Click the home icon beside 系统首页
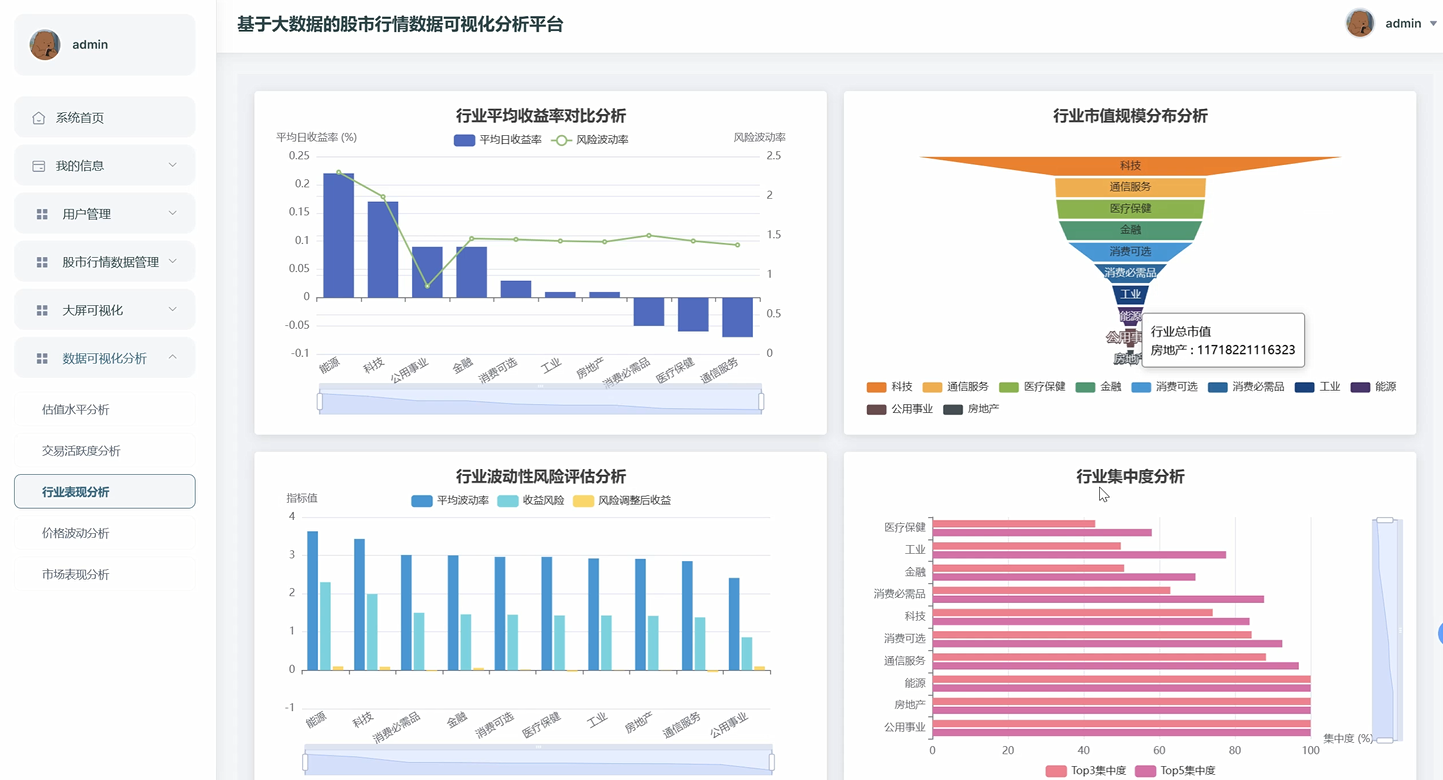 tap(39, 118)
